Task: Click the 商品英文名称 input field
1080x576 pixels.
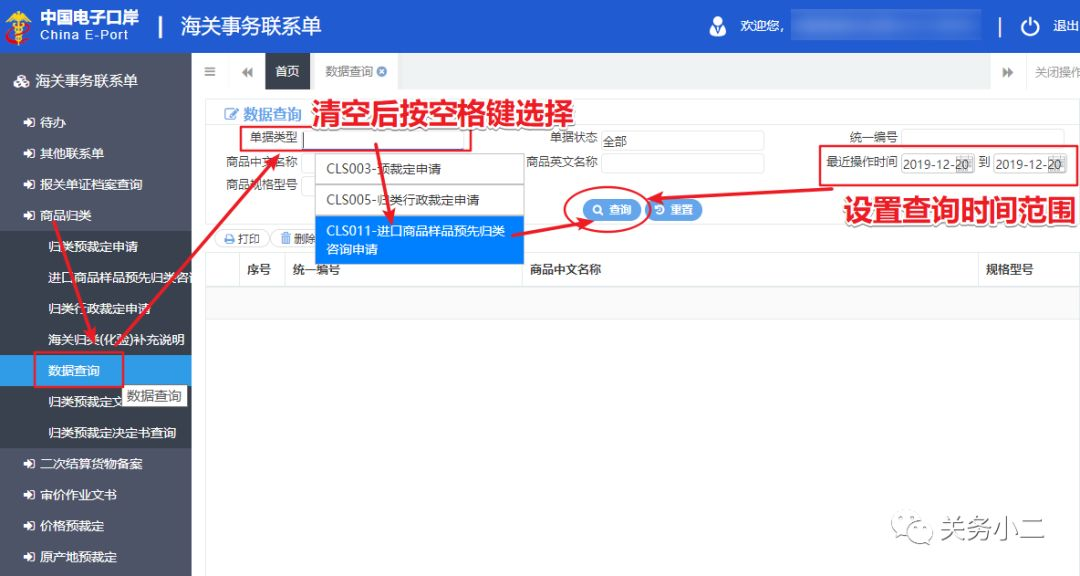Action: point(682,163)
